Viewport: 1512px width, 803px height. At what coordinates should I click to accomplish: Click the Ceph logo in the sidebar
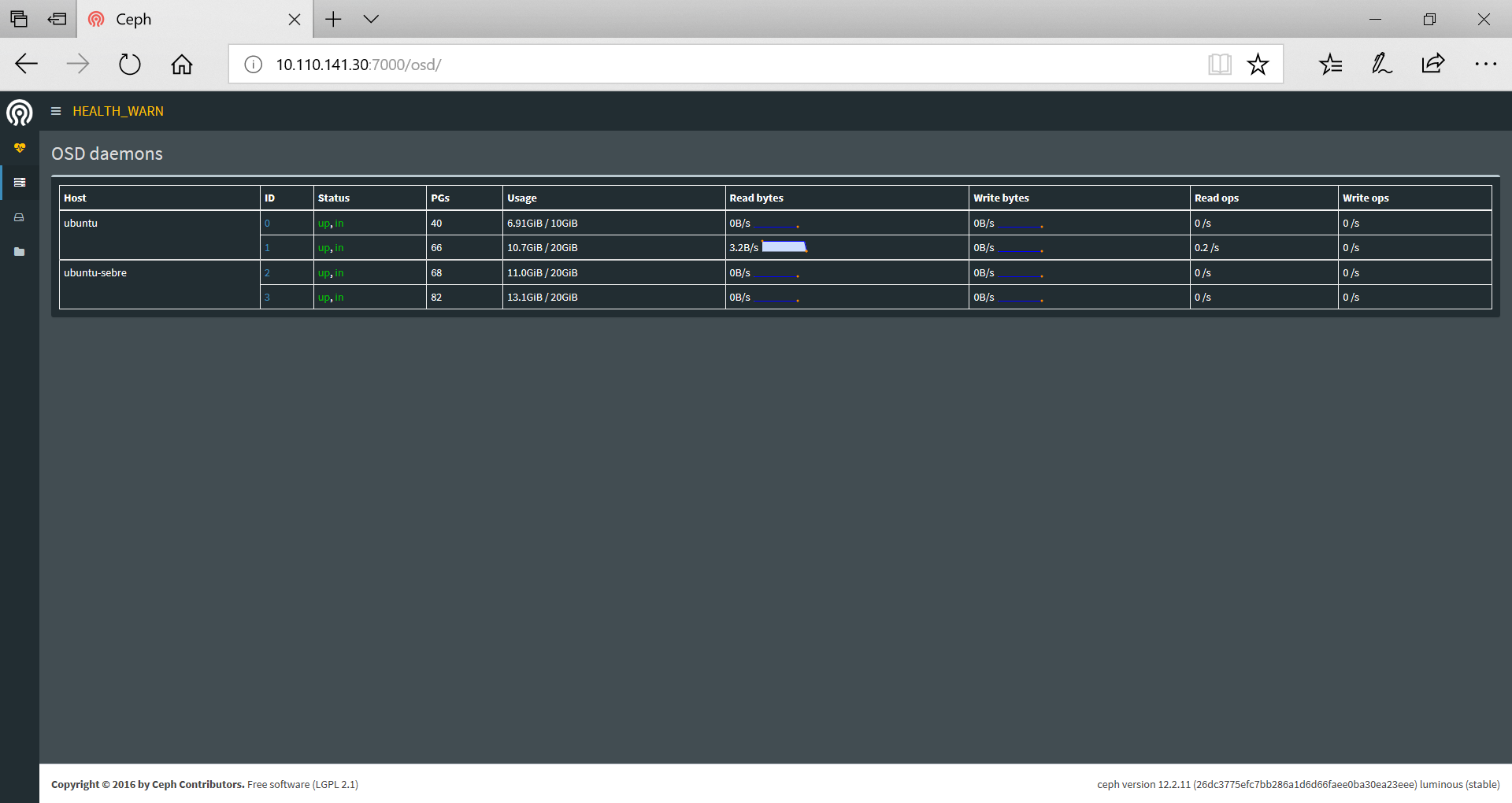click(x=20, y=113)
